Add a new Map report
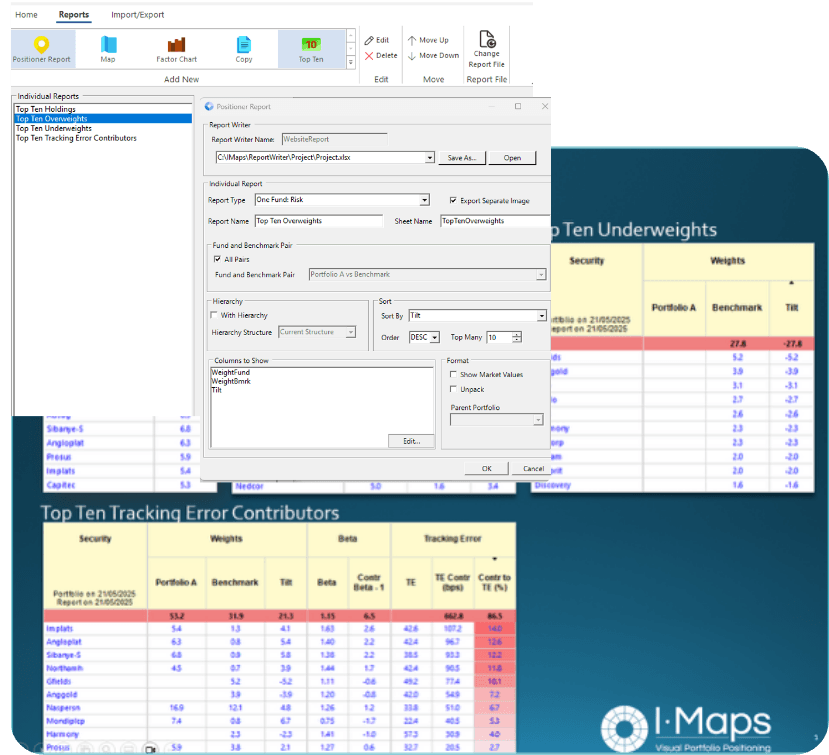The width and height of the screenshot is (829, 755). 108,49
